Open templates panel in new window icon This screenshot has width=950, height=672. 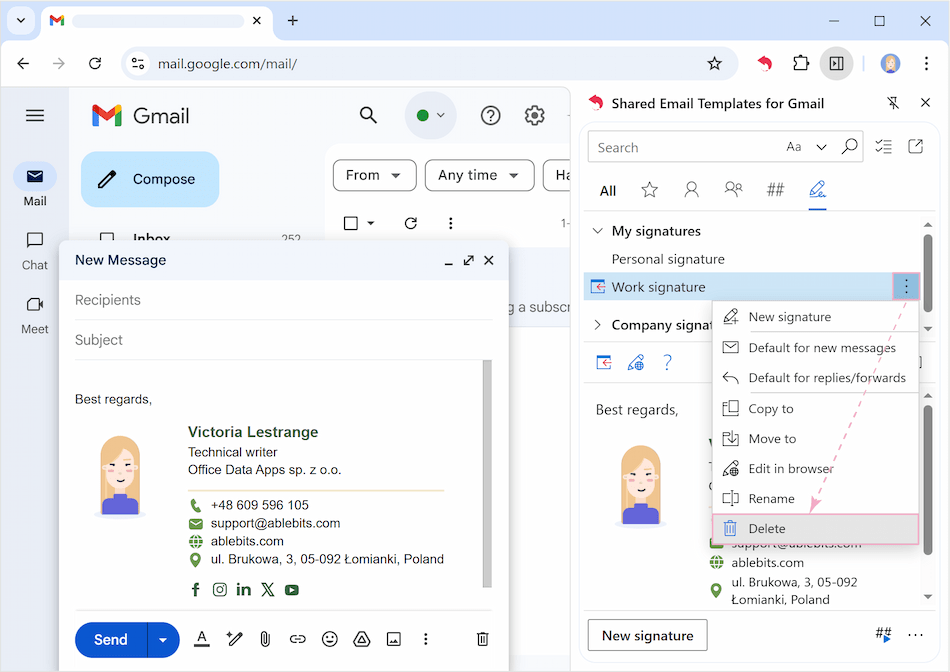tap(915, 146)
